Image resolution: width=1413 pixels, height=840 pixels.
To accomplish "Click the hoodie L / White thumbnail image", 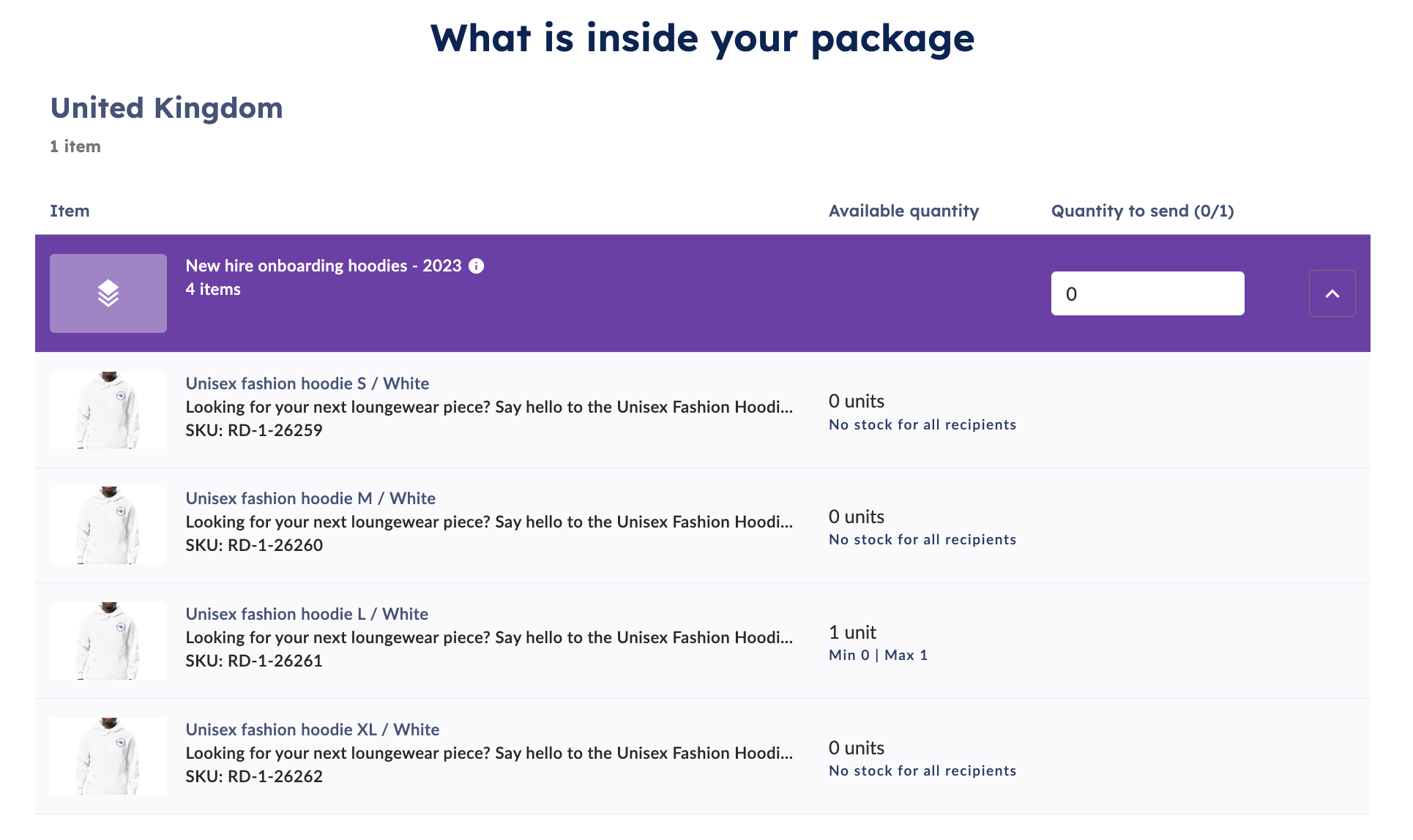I will 108,641.
